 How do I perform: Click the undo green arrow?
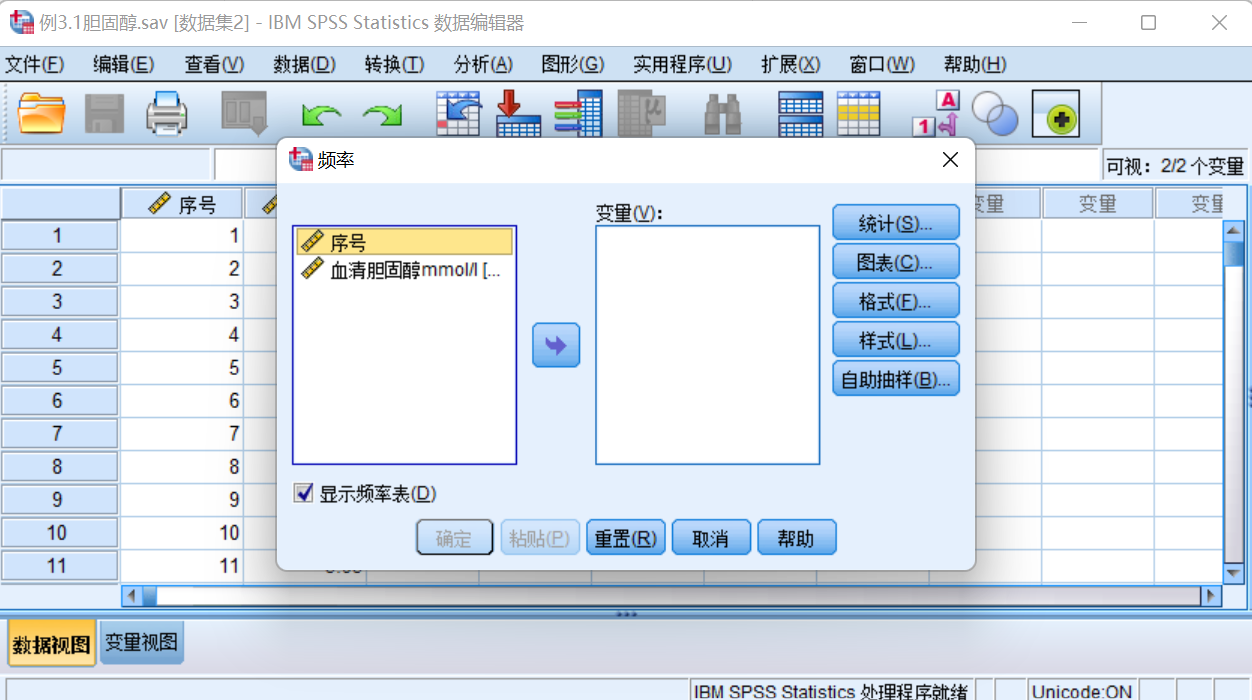point(321,116)
